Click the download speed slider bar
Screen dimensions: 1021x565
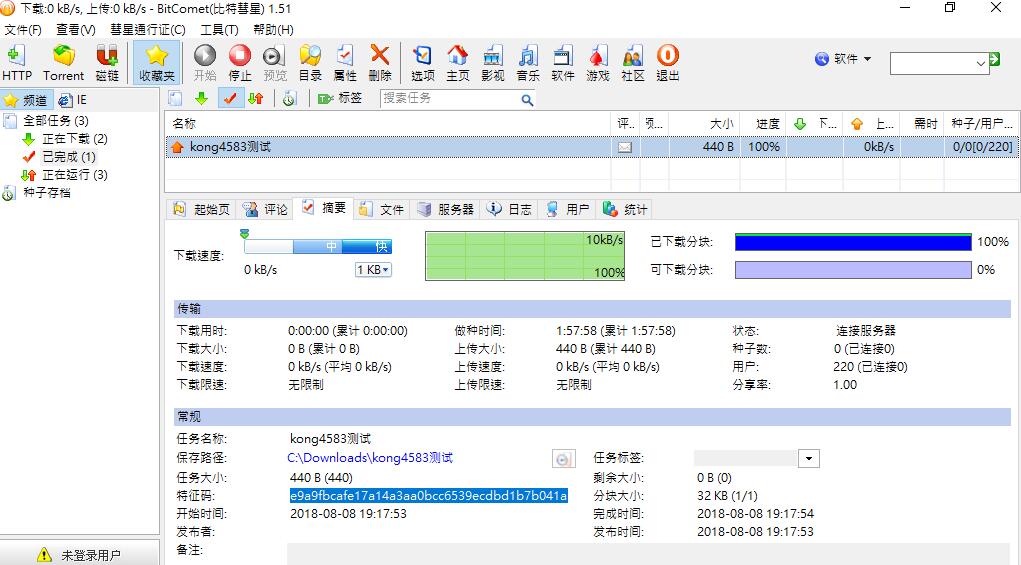318,246
